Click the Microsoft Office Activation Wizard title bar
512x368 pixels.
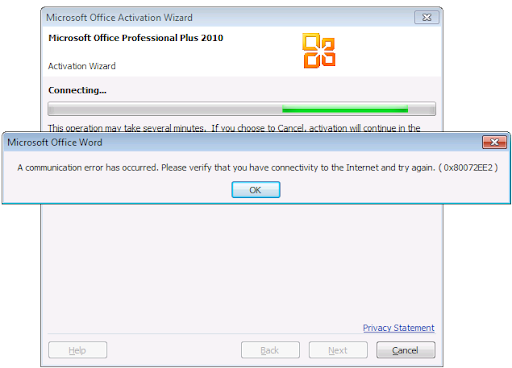click(x=228, y=17)
